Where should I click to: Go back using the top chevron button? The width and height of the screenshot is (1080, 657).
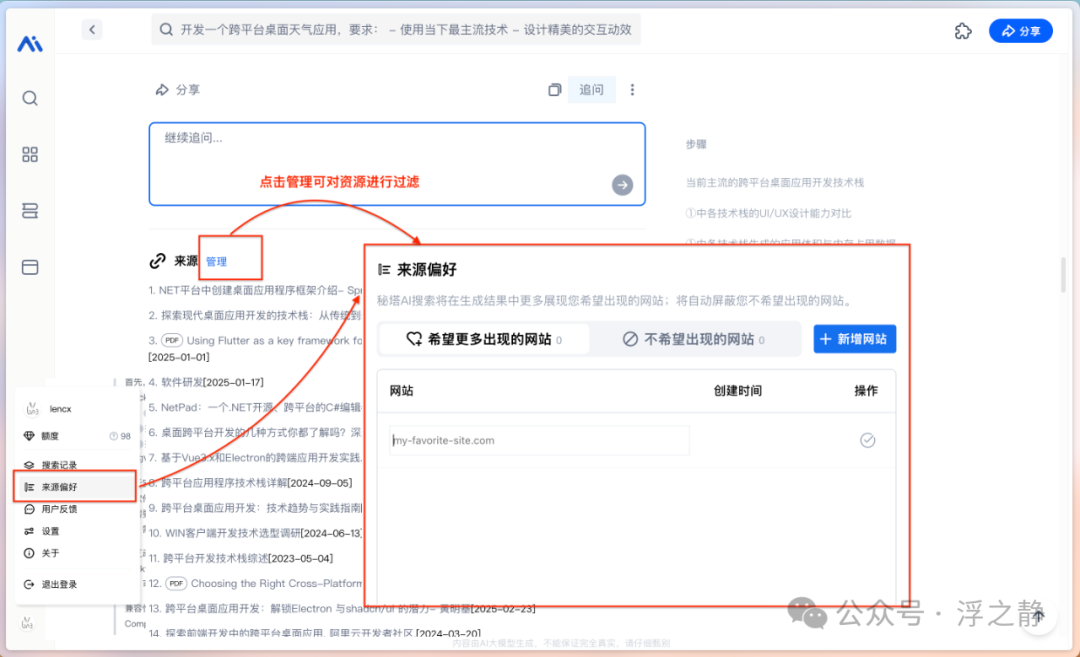(92, 30)
